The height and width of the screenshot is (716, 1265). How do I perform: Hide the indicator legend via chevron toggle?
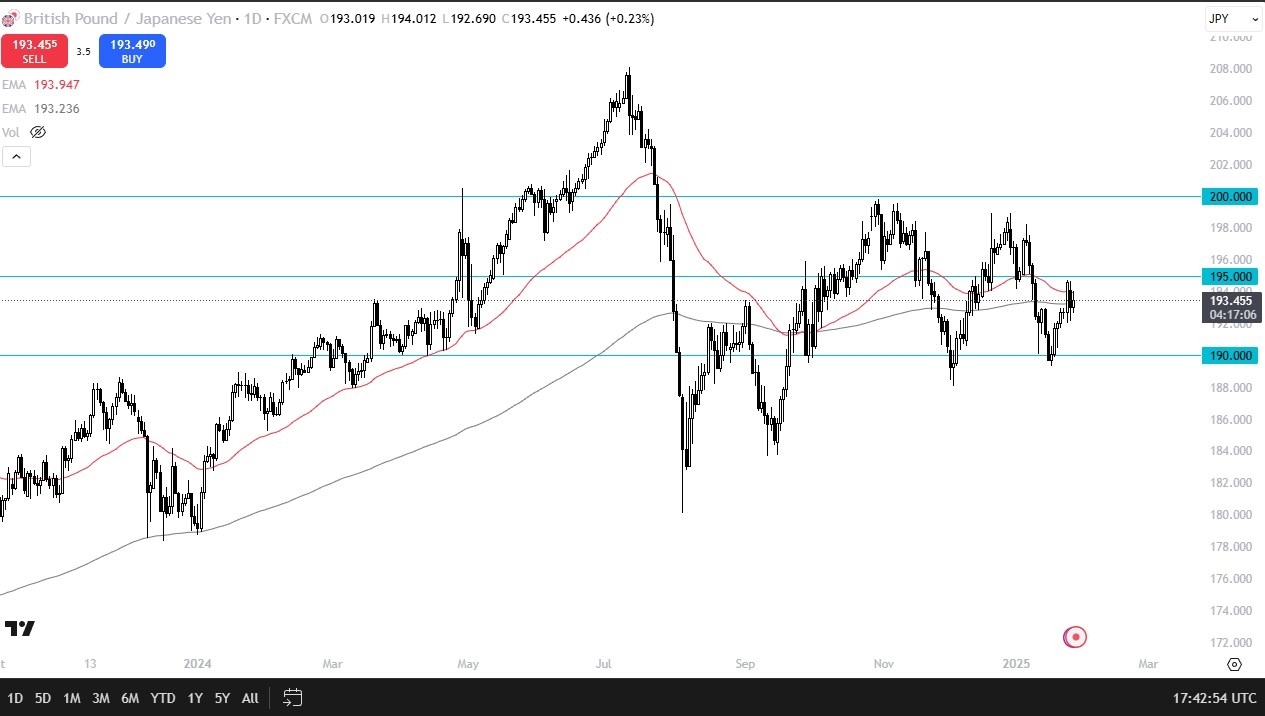coord(16,156)
